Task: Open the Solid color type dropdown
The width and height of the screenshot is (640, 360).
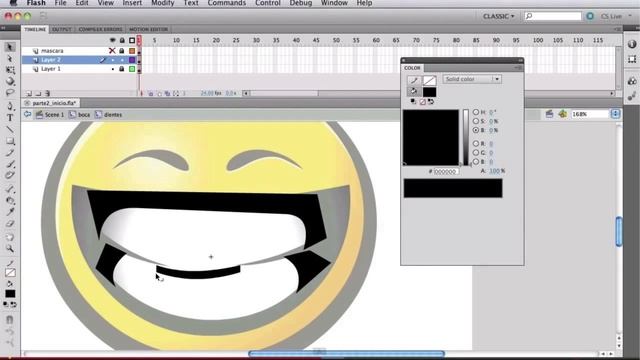Action: 472,79
